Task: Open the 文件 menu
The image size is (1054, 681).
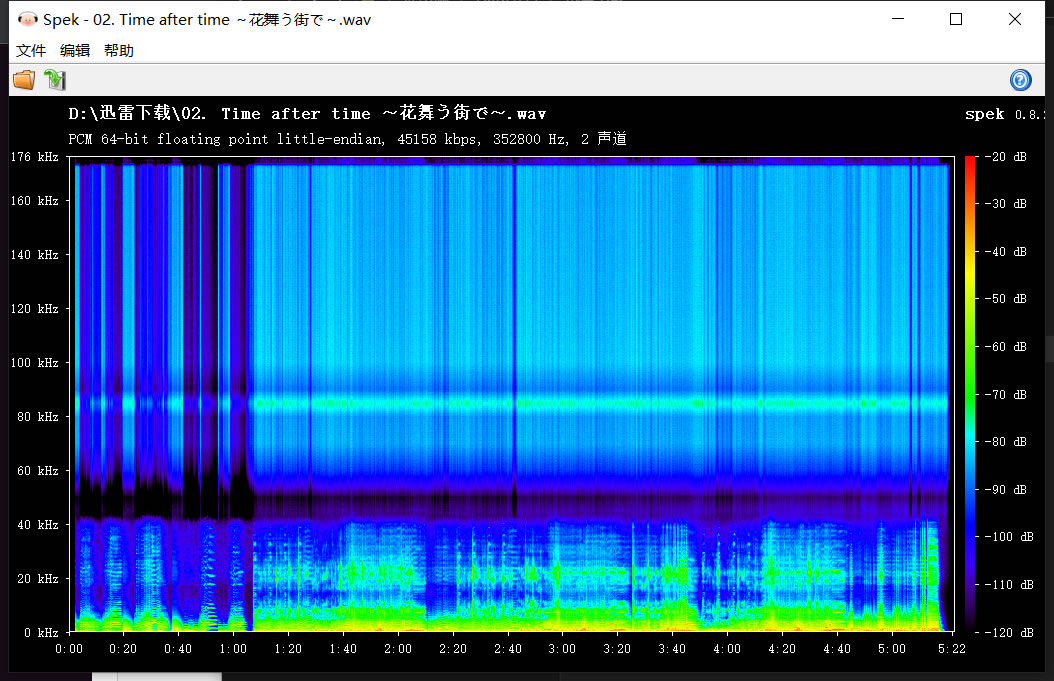Action: coord(31,51)
